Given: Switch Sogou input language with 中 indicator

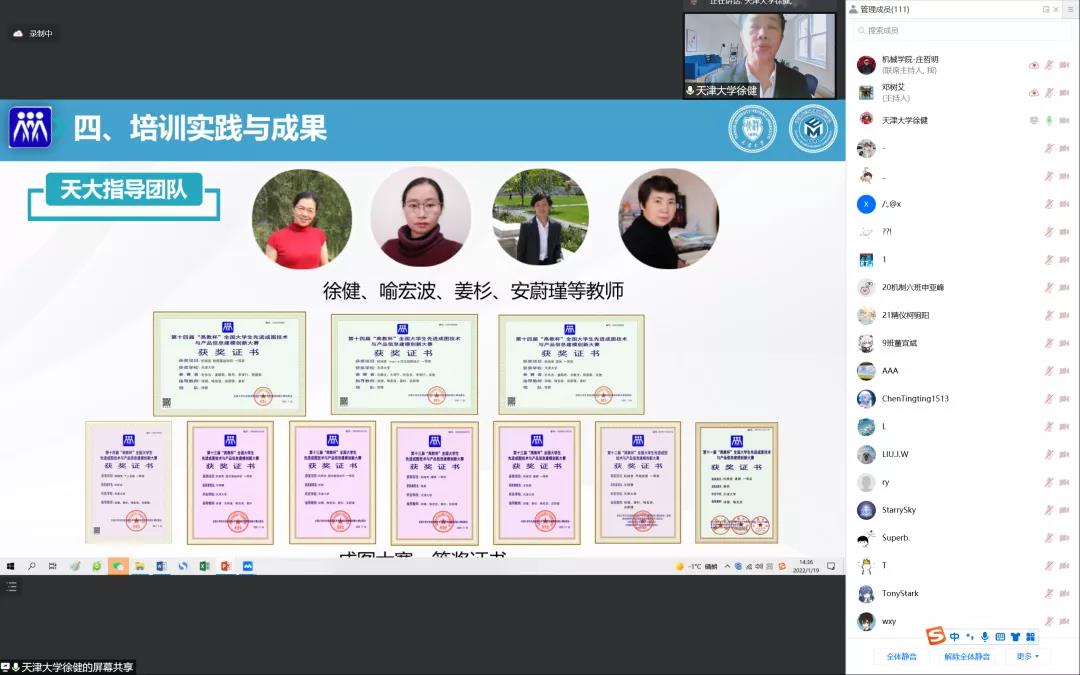Looking at the screenshot, I should click(x=955, y=637).
